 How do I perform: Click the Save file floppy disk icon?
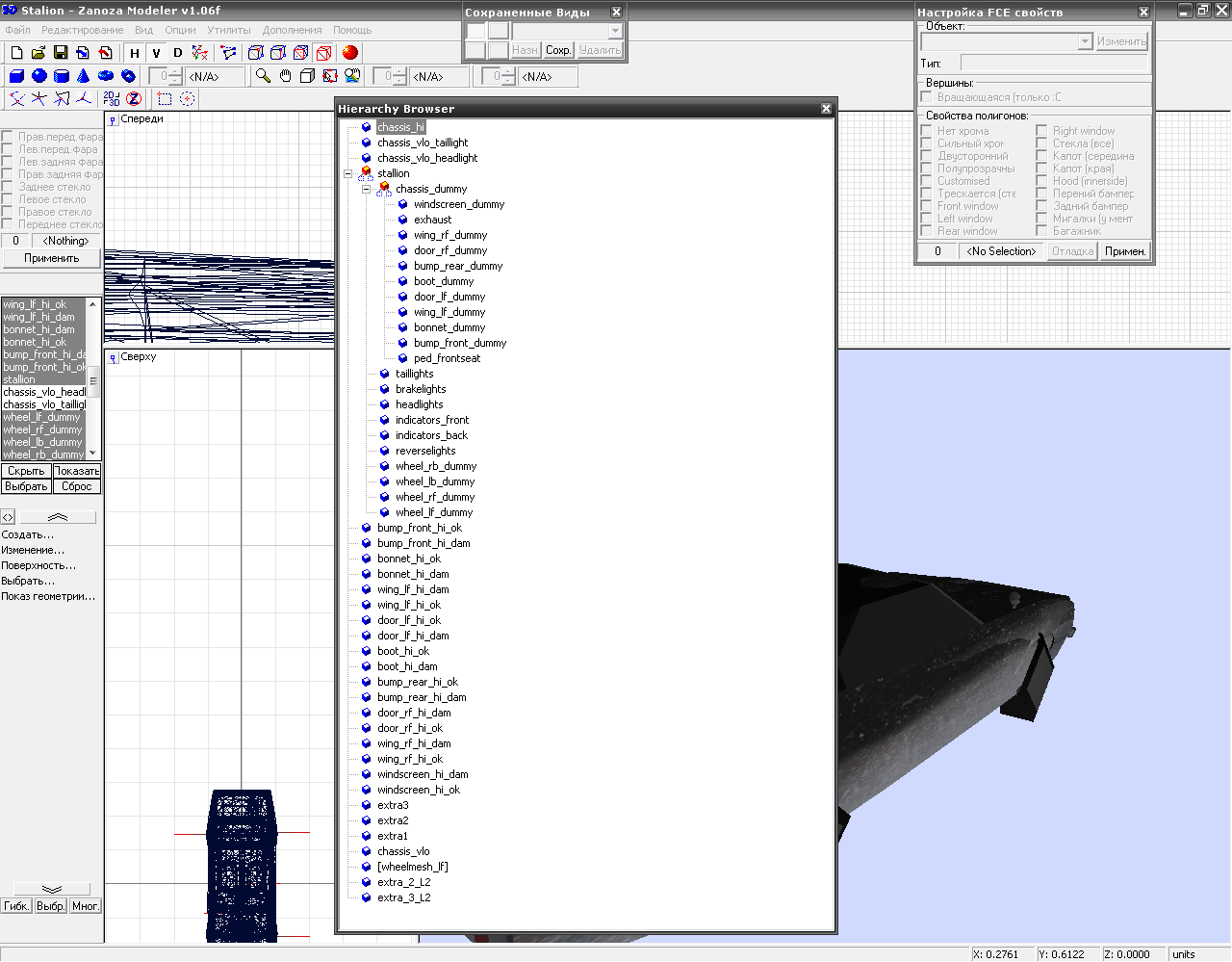point(61,53)
